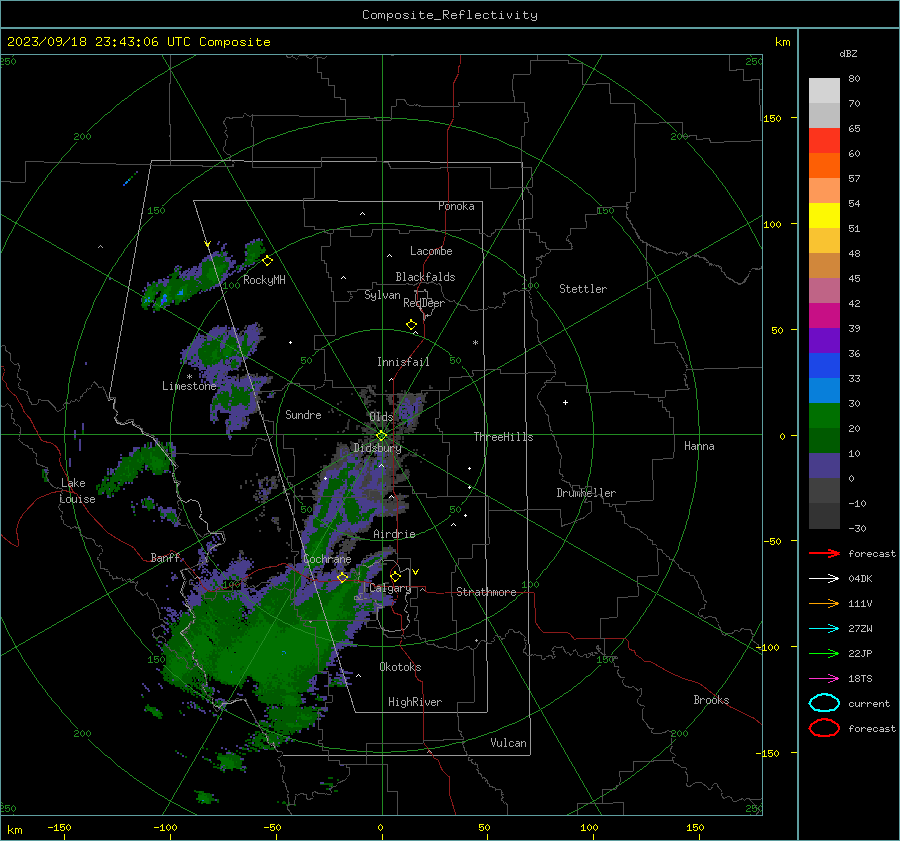Screen dimensions: 900x841
Task: Click the 150 tick label on right axis
Action: point(772,118)
